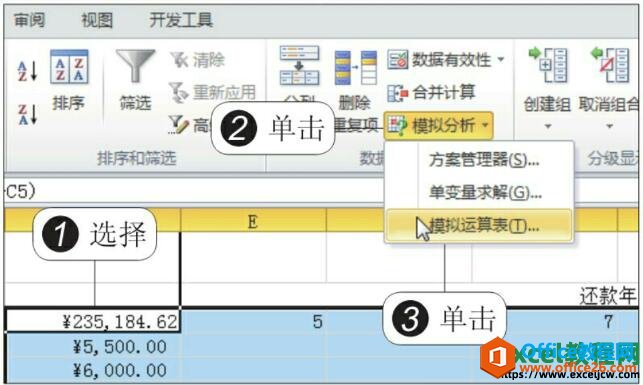The width and height of the screenshot is (643, 385).
Task: Open the 开发工具 tab
Action: tap(181, 20)
